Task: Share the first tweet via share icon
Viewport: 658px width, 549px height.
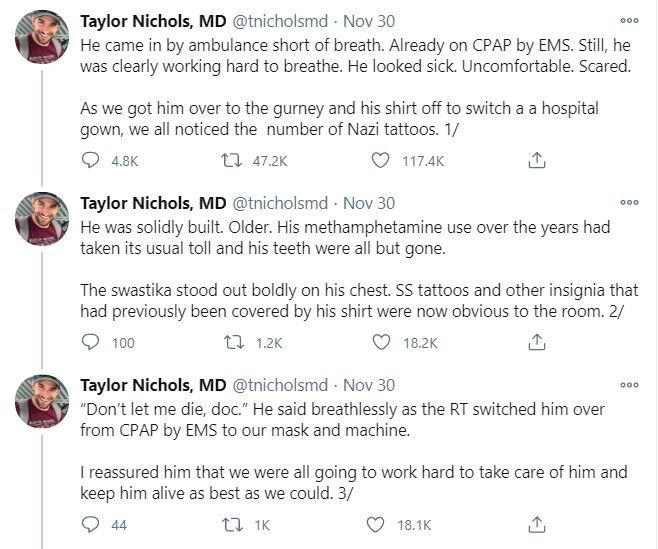Action: 536,160
